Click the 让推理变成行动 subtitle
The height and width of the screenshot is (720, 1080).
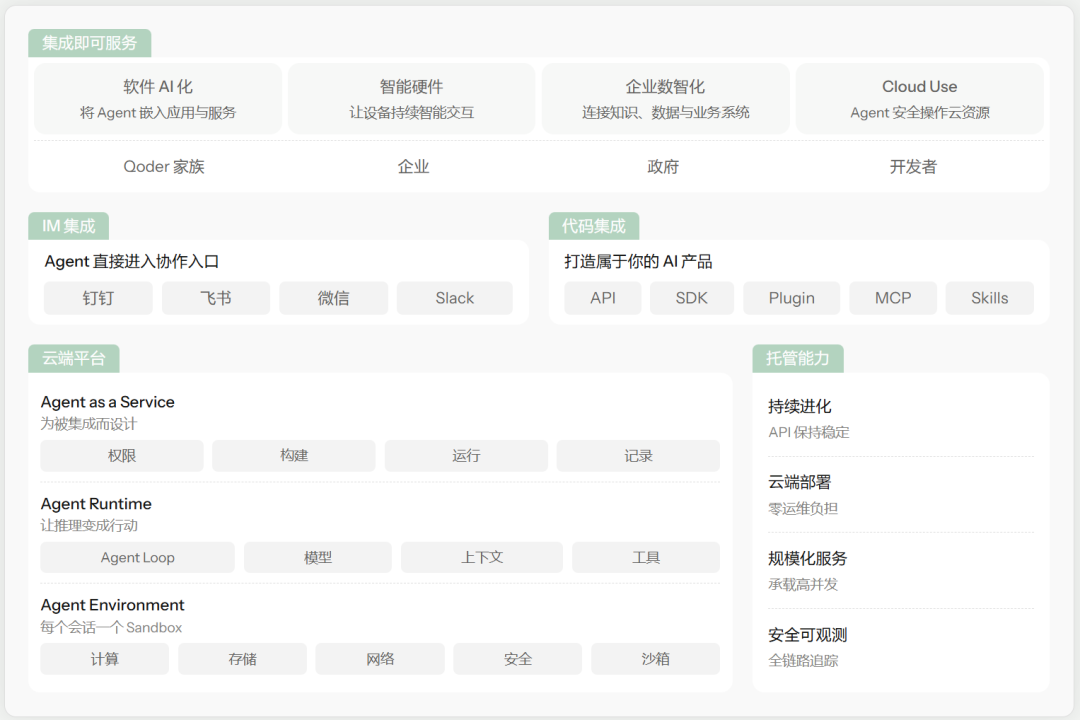89,526
